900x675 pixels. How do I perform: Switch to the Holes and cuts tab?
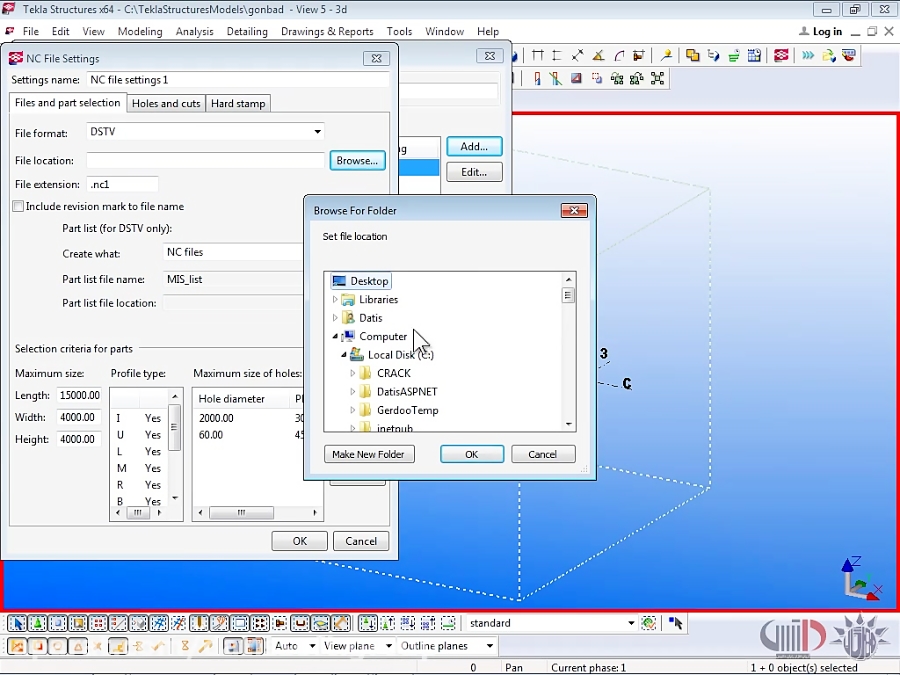click(x=166, y=103)
